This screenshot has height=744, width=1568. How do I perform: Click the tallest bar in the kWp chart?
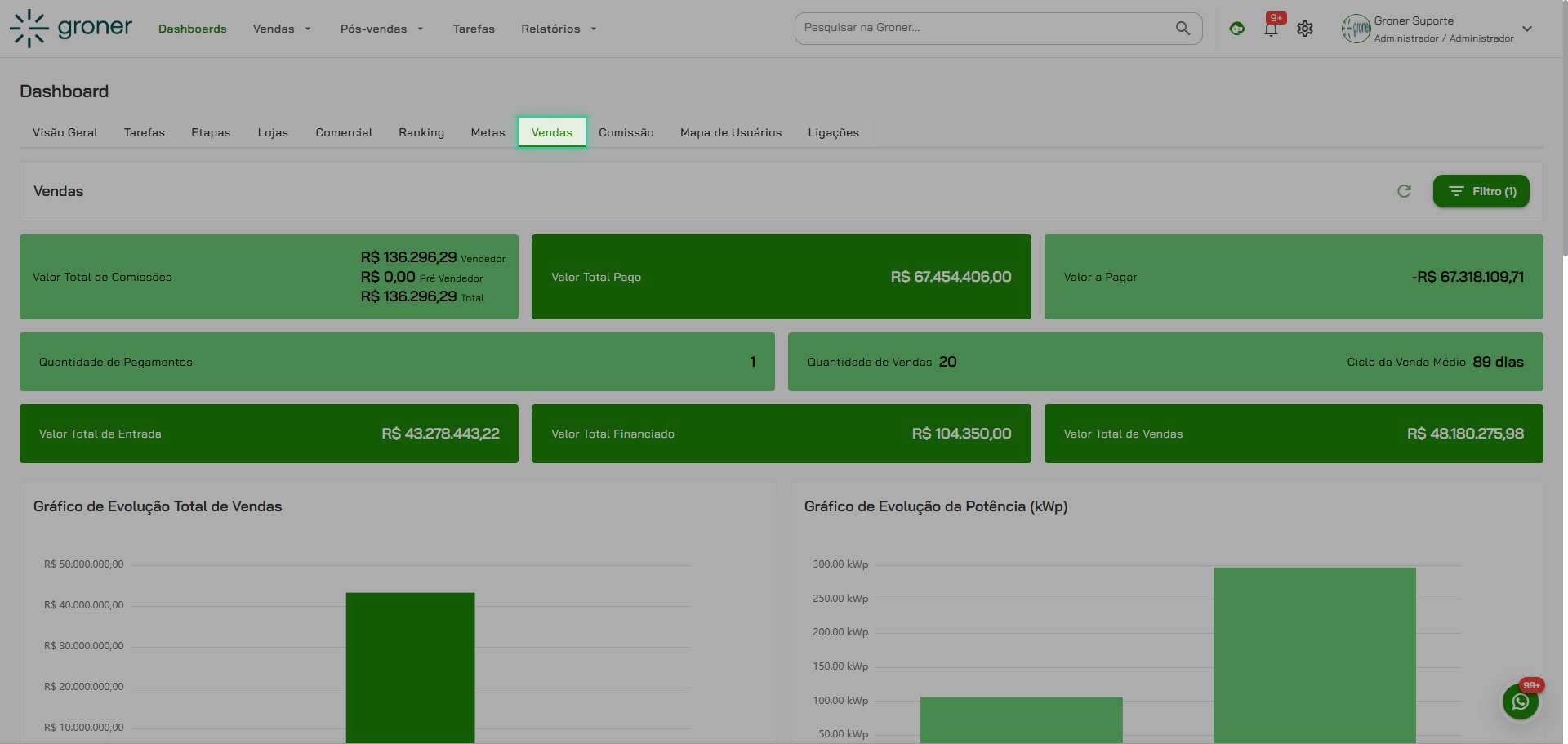(x=1314, y=656)
